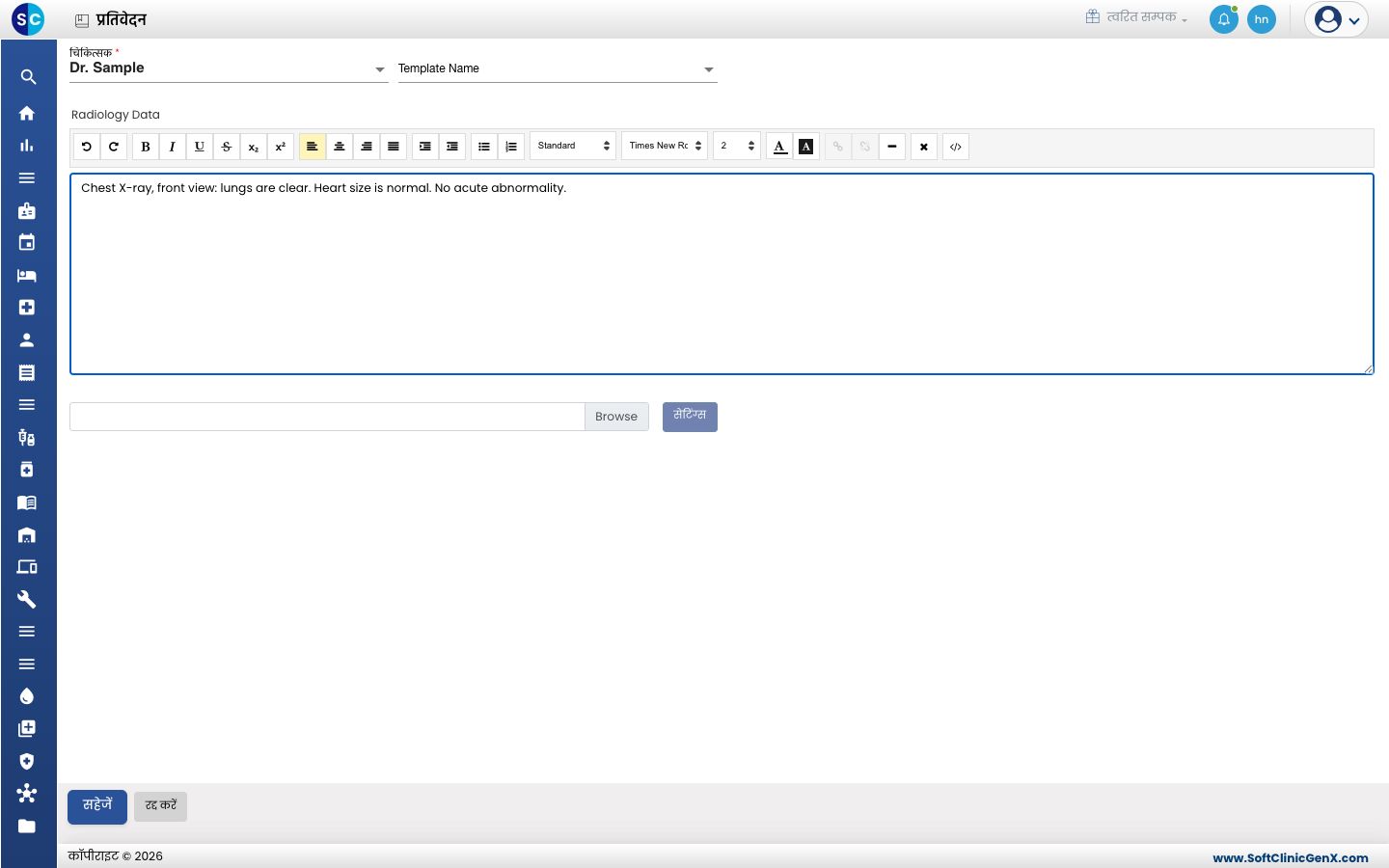The height and width of the screenshot is (868, 1389).
Task: Open the Template Name dropdown
Action: [x=558, y=68]
